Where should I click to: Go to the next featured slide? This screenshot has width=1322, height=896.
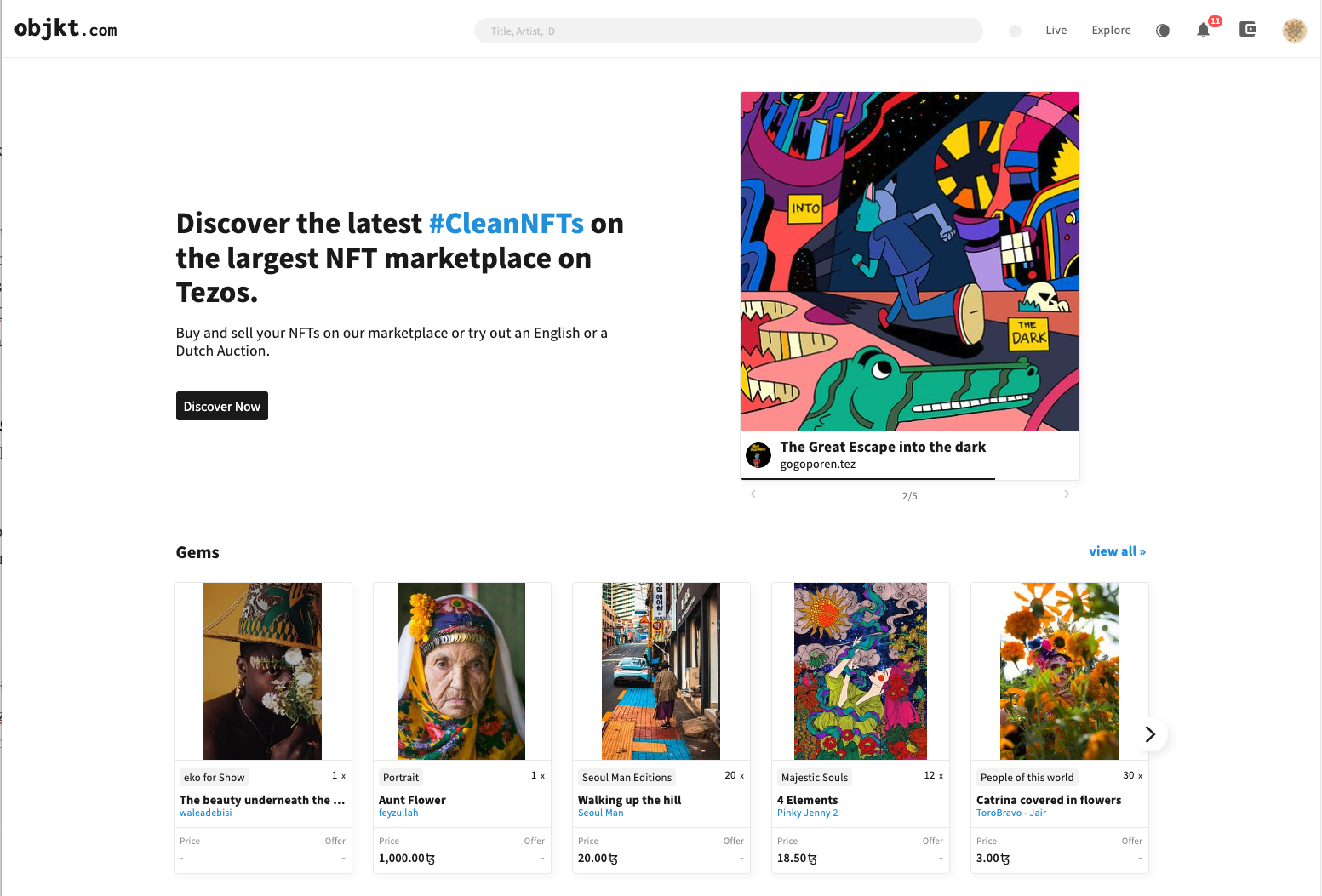[1067, 494]
